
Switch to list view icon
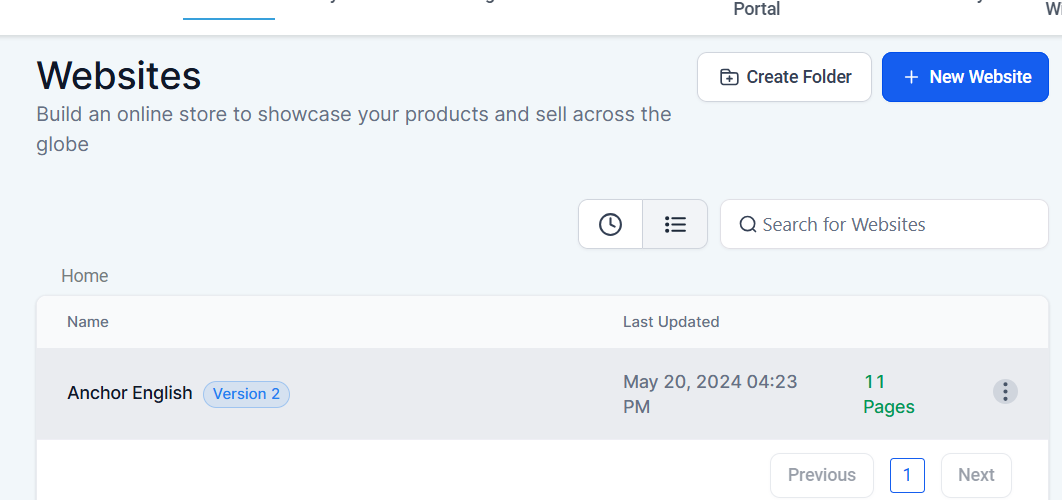pyautogui.click(x=675, y=224)
